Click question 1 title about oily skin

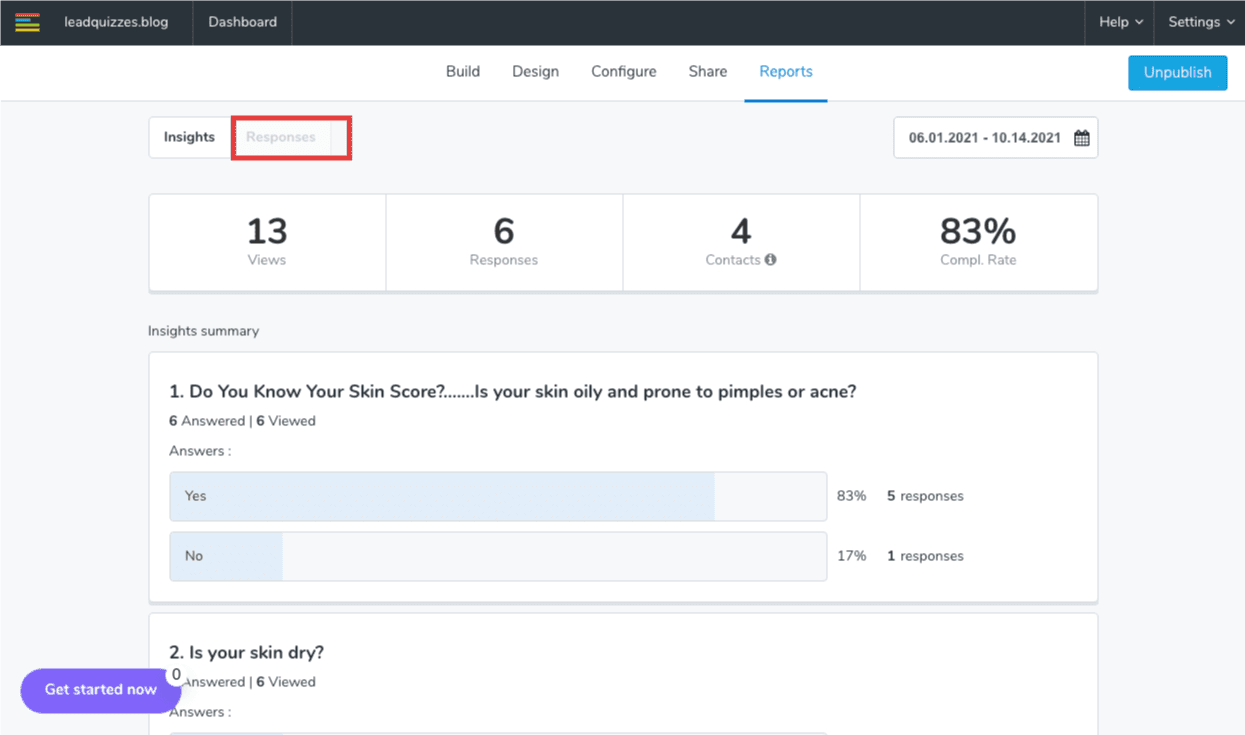(x=513, y=392)
